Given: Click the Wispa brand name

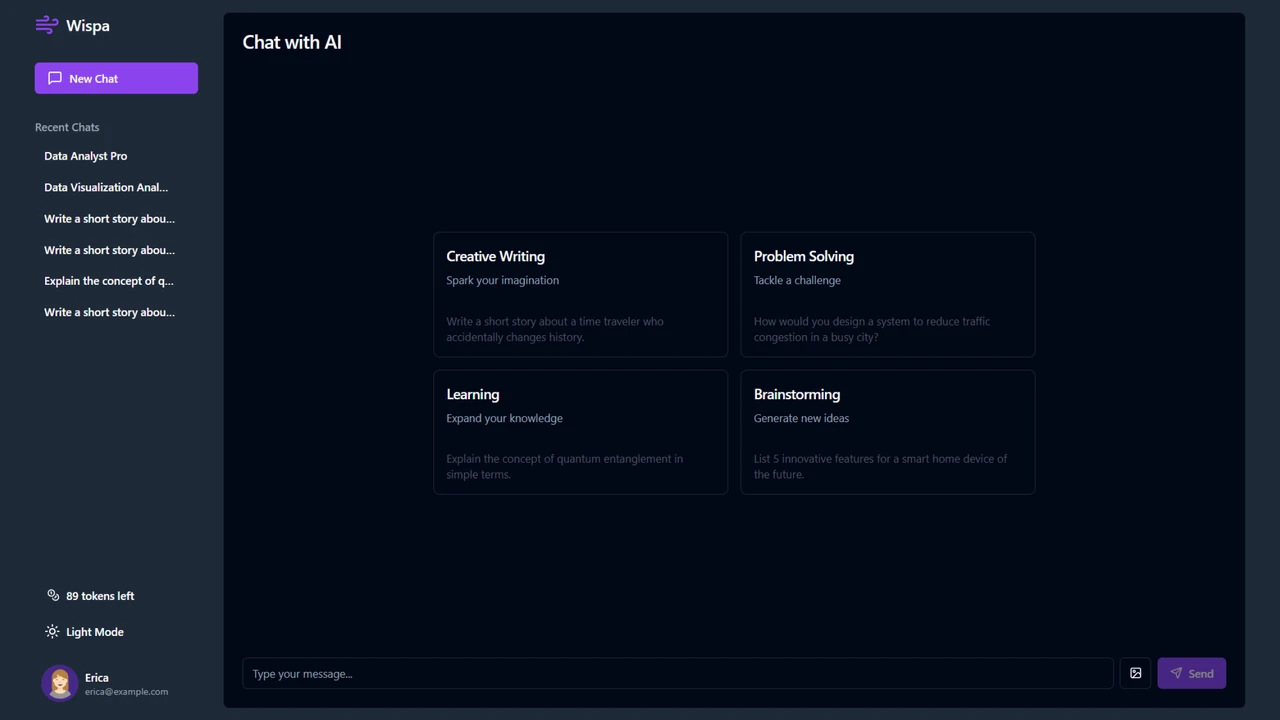Looking at the screenshot, I should pyautogui.click(x=88, y=26).
